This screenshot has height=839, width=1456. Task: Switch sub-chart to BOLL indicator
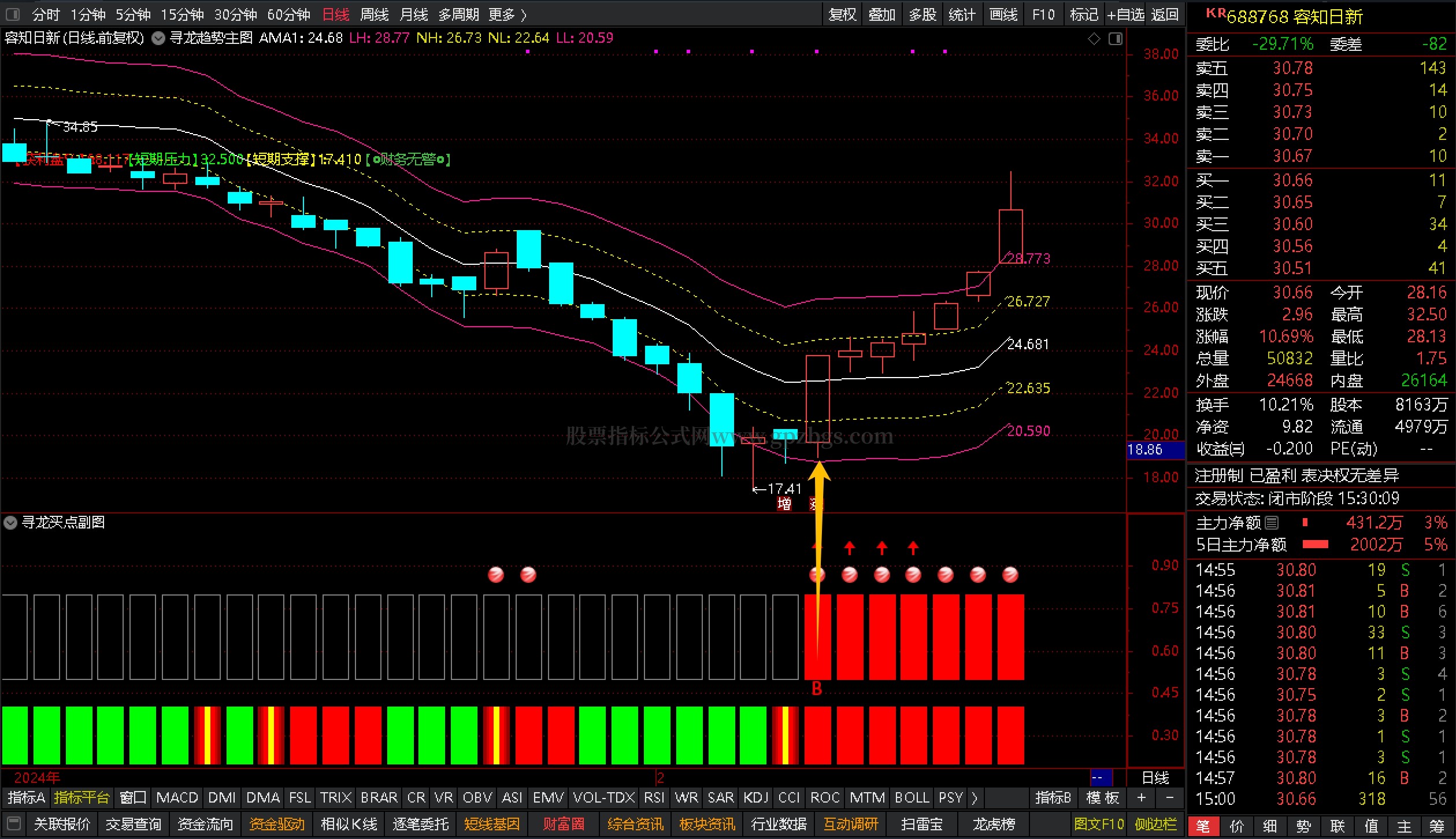912,798
